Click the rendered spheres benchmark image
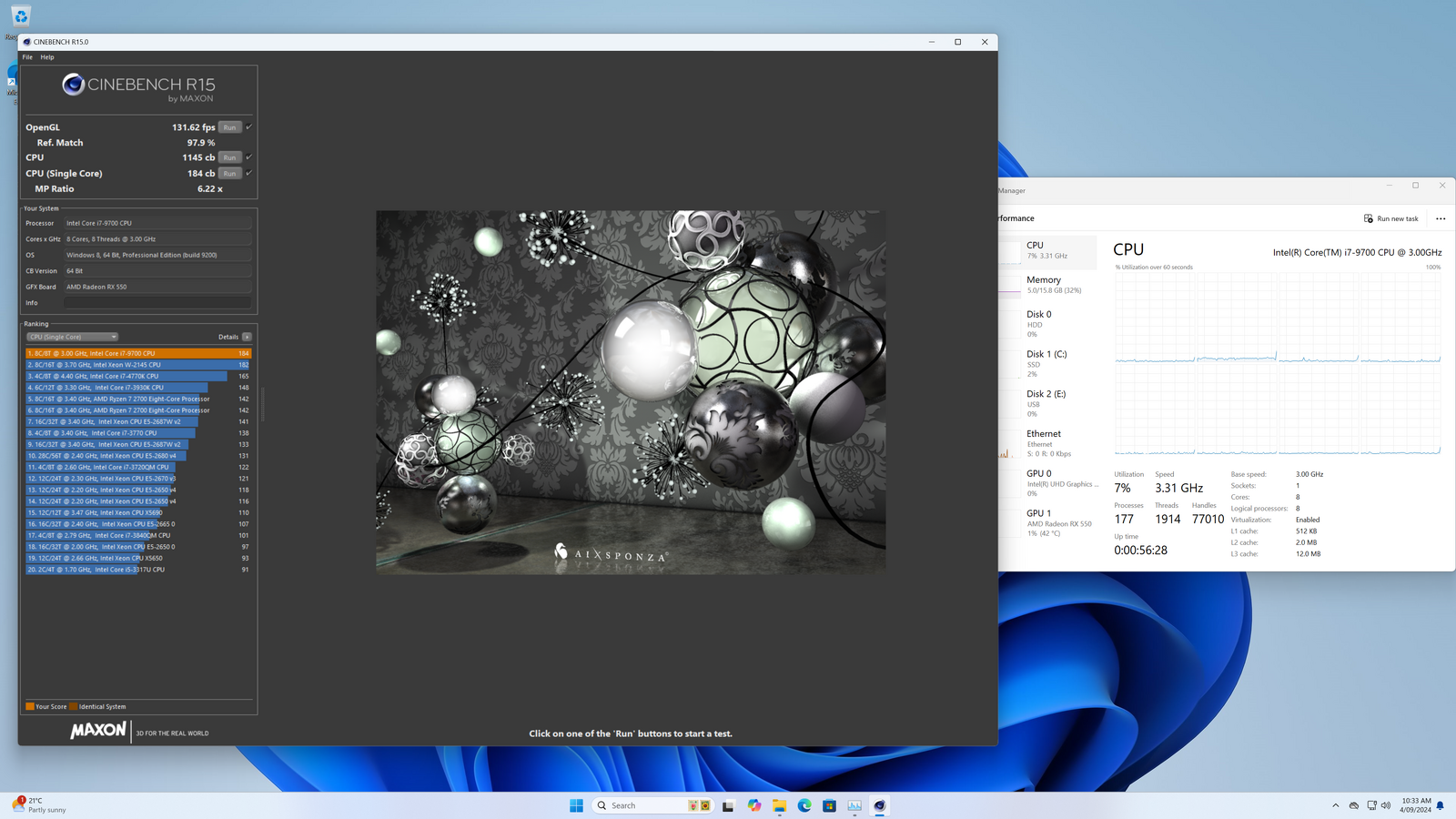 coord(631,392)
